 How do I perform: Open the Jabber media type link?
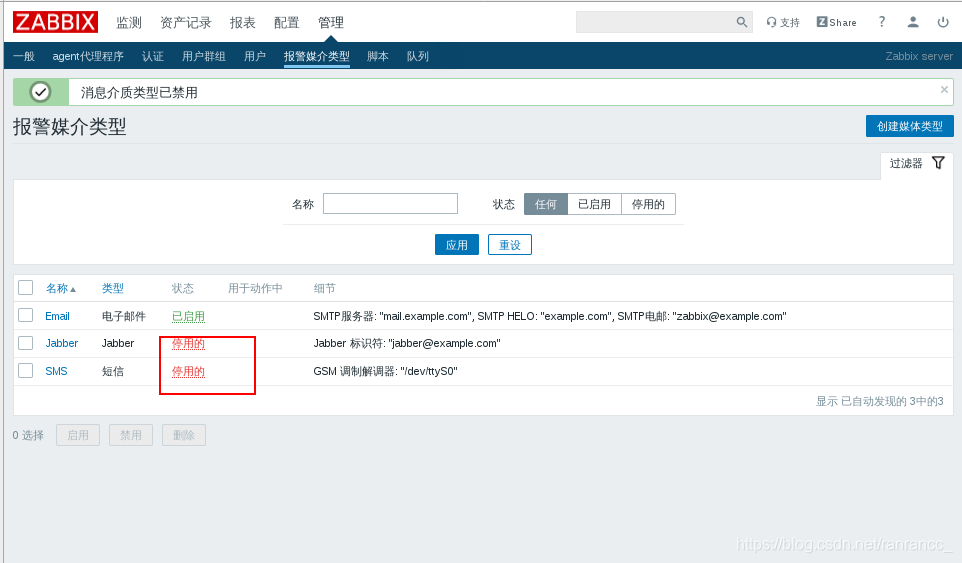point(61,343)
